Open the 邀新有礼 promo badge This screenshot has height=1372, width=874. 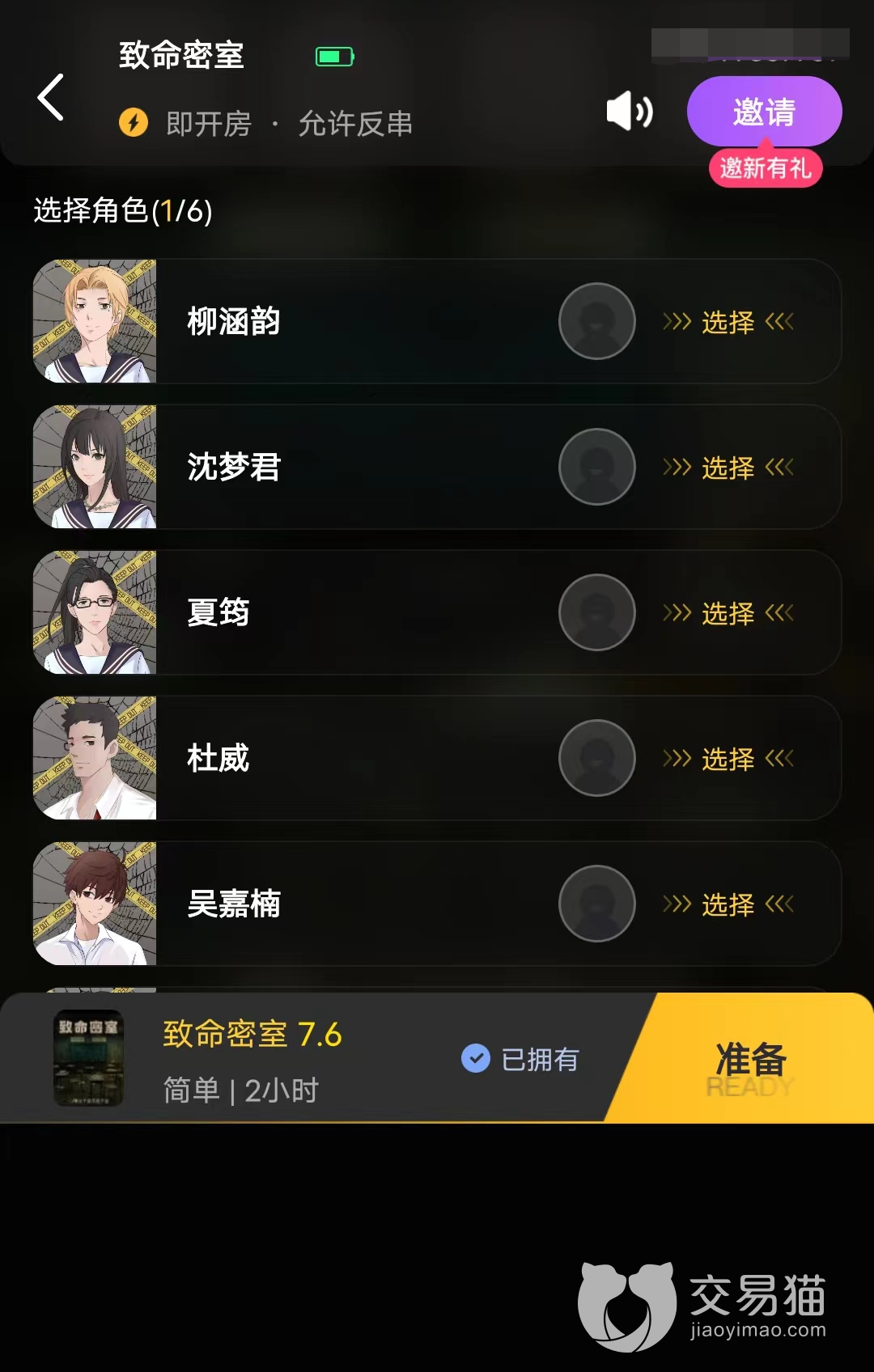coord(766,168)
